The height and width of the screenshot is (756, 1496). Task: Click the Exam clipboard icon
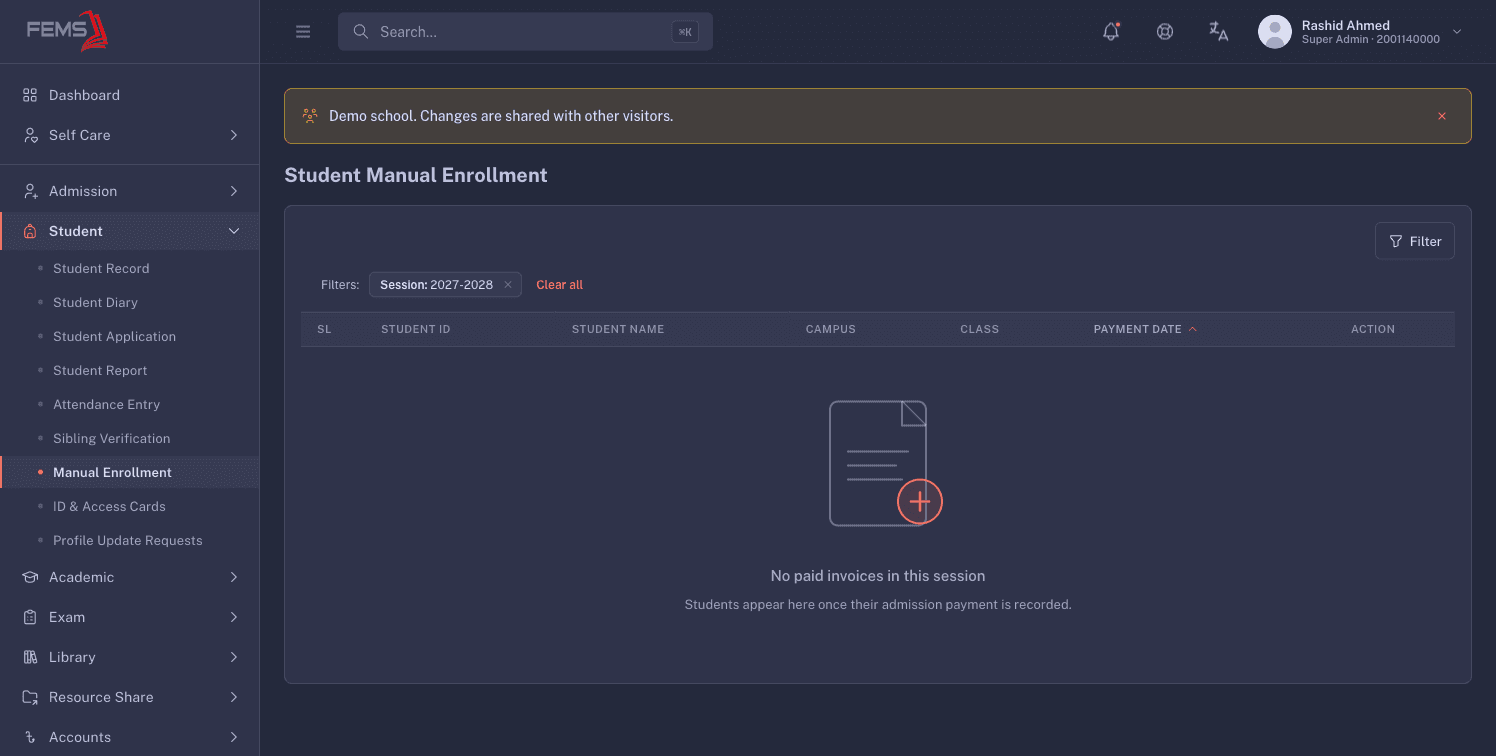(x=30, y=617)
